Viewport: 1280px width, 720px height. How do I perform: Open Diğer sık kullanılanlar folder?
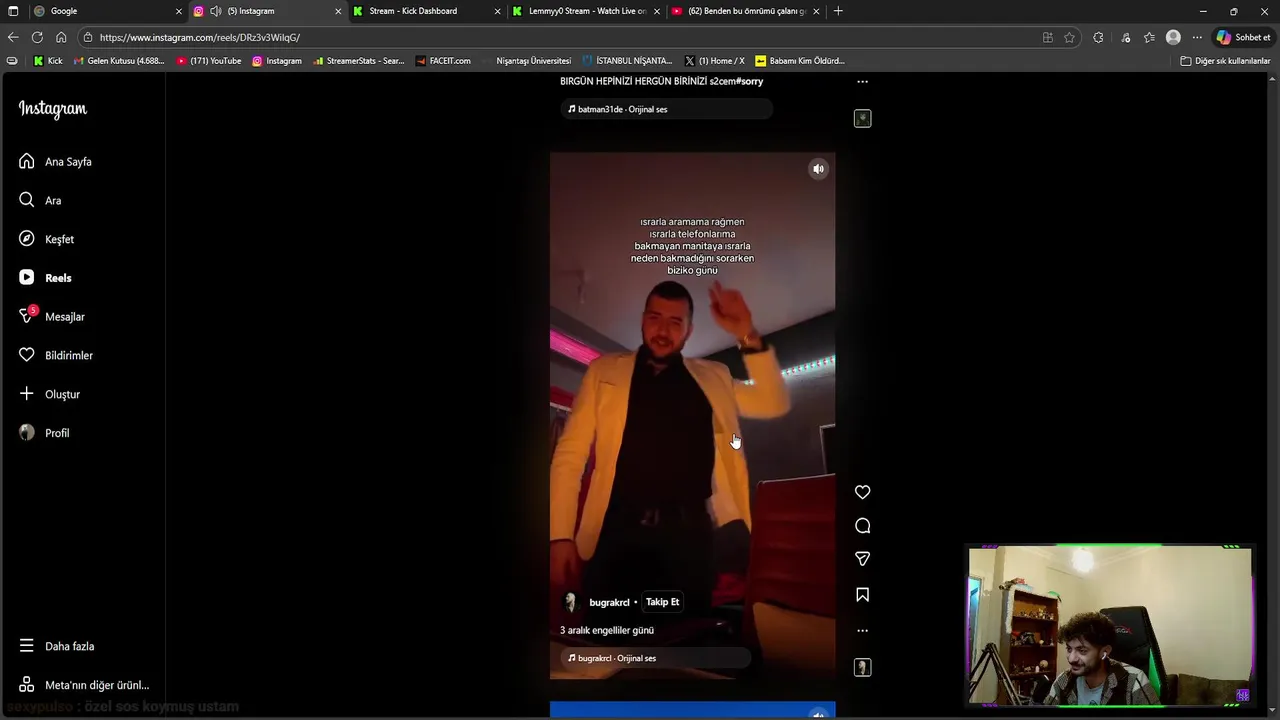click(1225, 61)
